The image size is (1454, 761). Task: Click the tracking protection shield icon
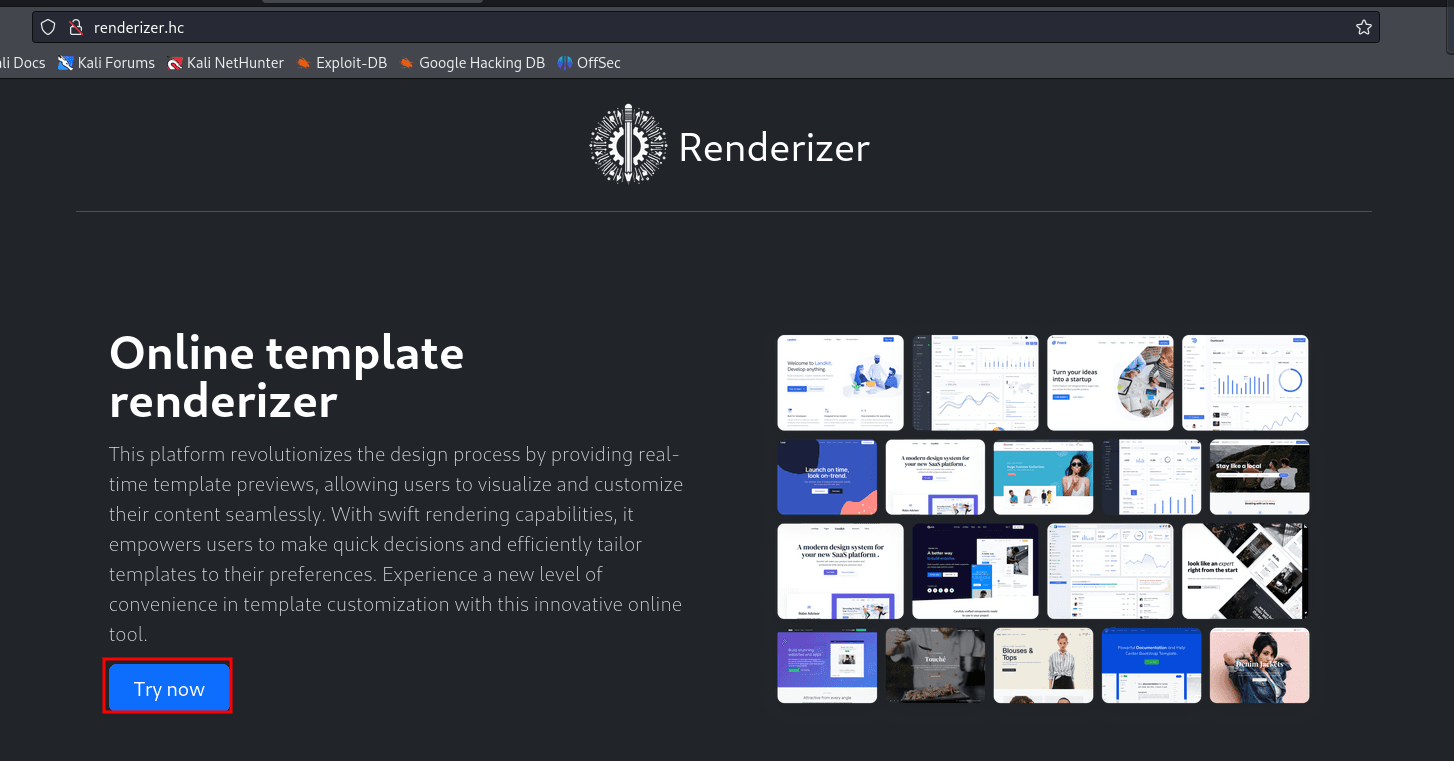(x=48, y=27)
